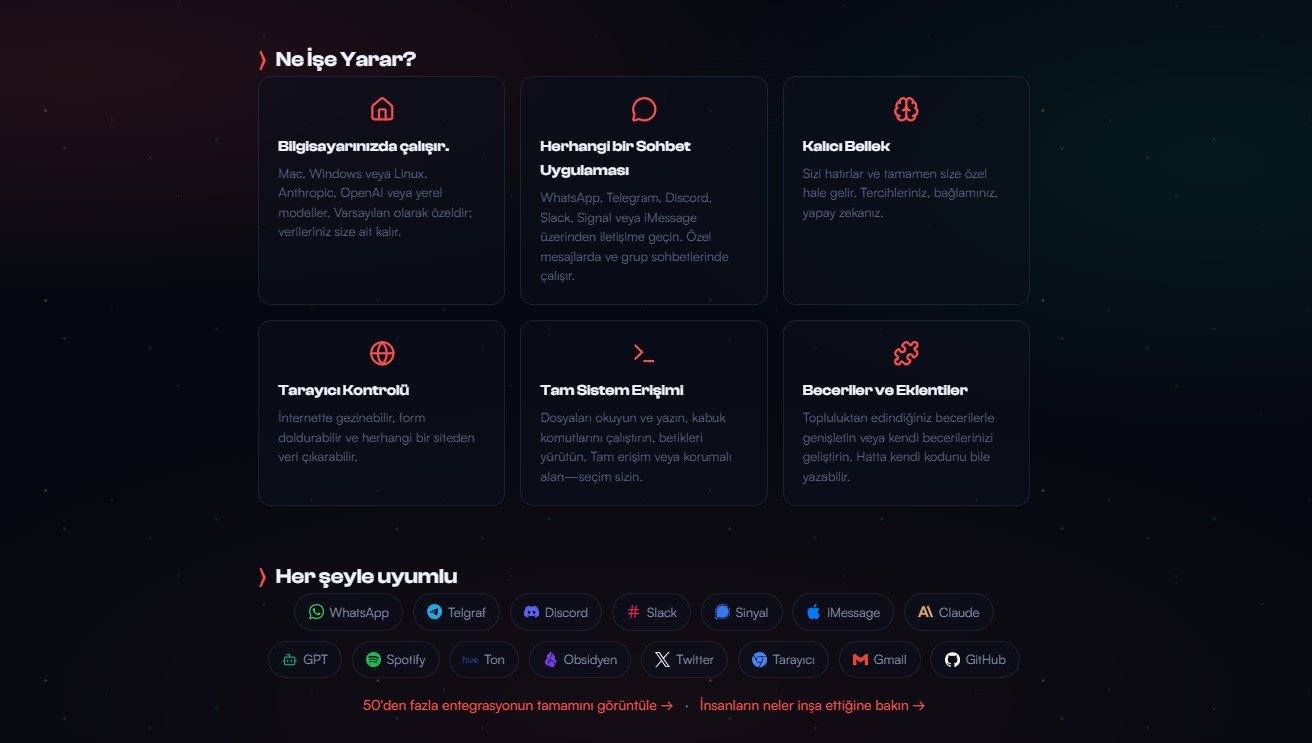Open the GitHub integration chip

pos(975,659)
